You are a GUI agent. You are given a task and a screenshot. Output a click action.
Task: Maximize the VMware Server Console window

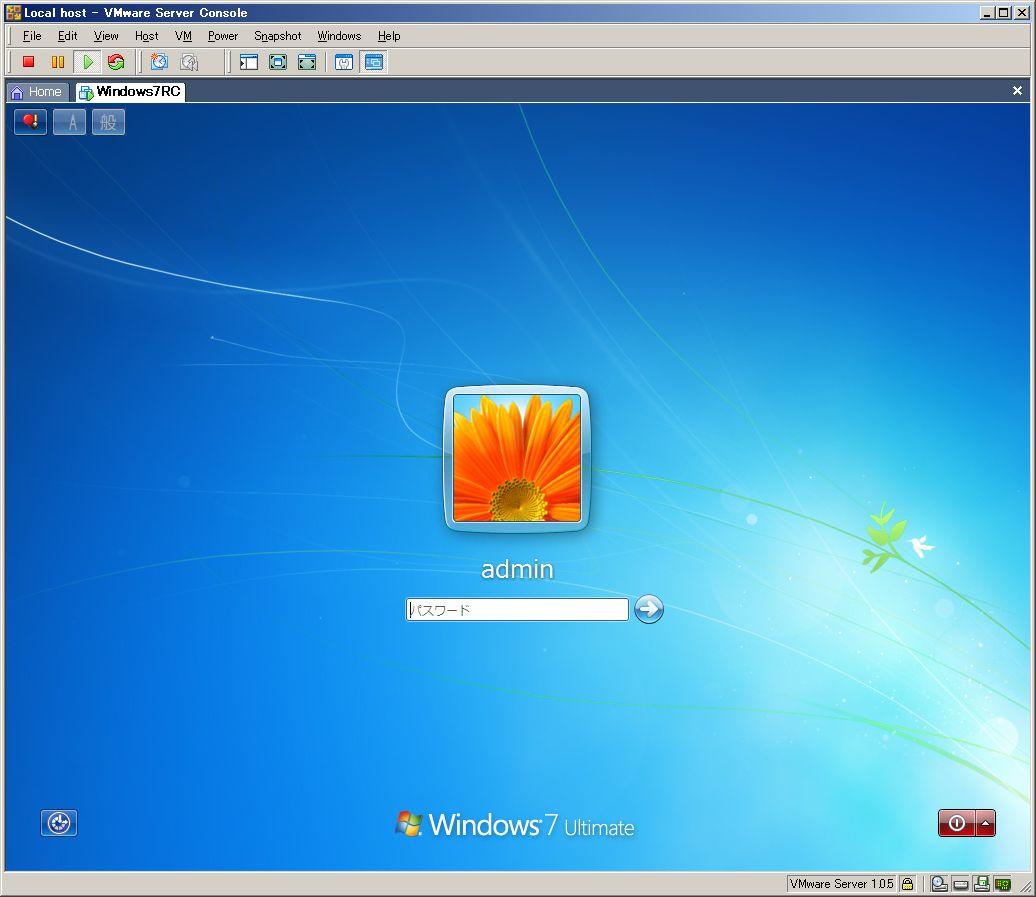click(1004, 12)
